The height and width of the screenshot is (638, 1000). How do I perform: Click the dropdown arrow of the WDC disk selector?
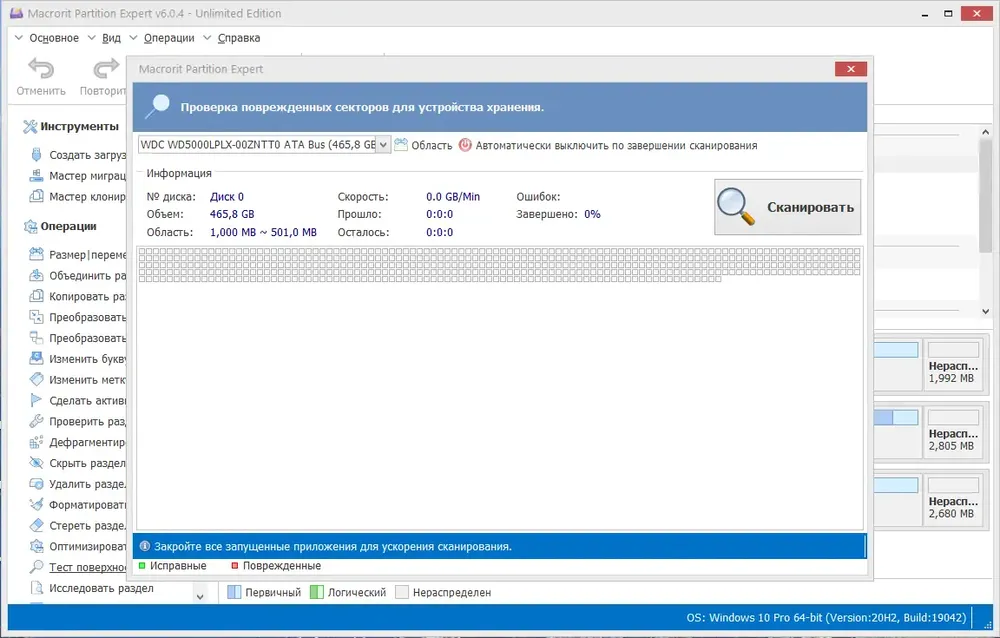coord(383,145)
